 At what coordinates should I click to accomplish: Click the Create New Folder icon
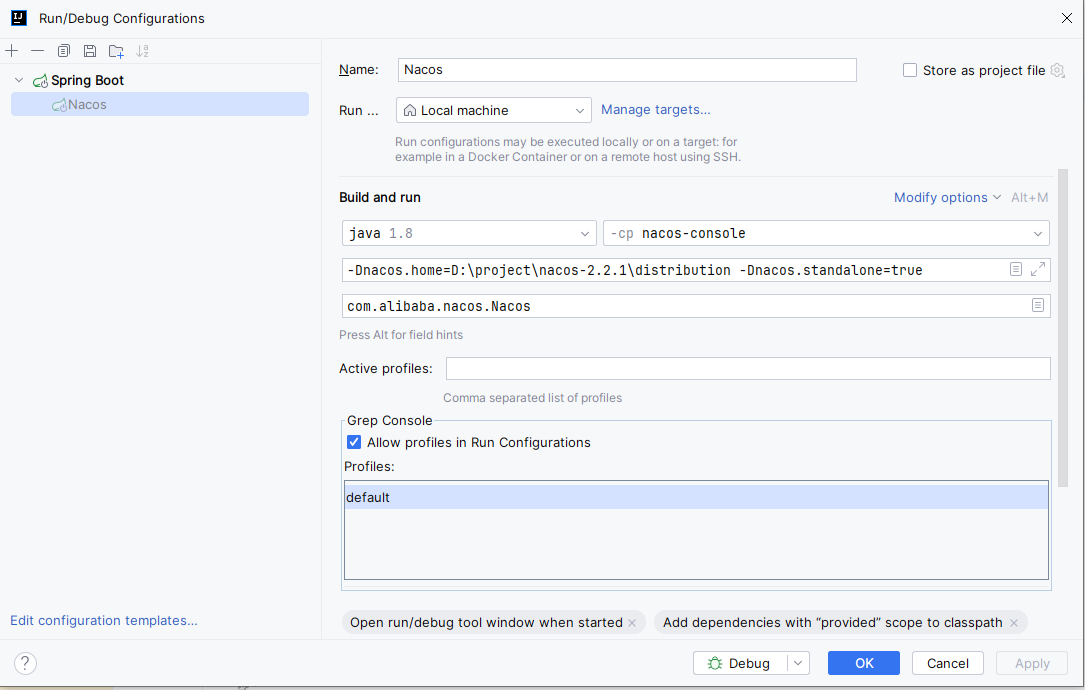click(x=116, y=51)
